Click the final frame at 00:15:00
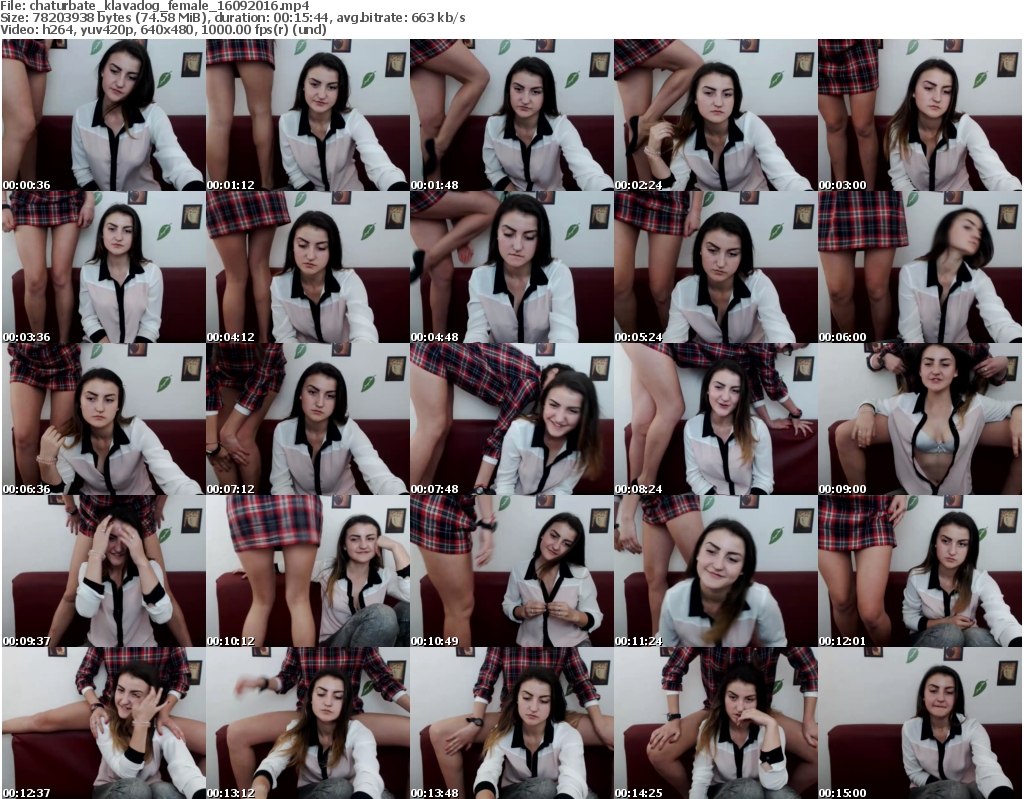 (x=920, y=723)
